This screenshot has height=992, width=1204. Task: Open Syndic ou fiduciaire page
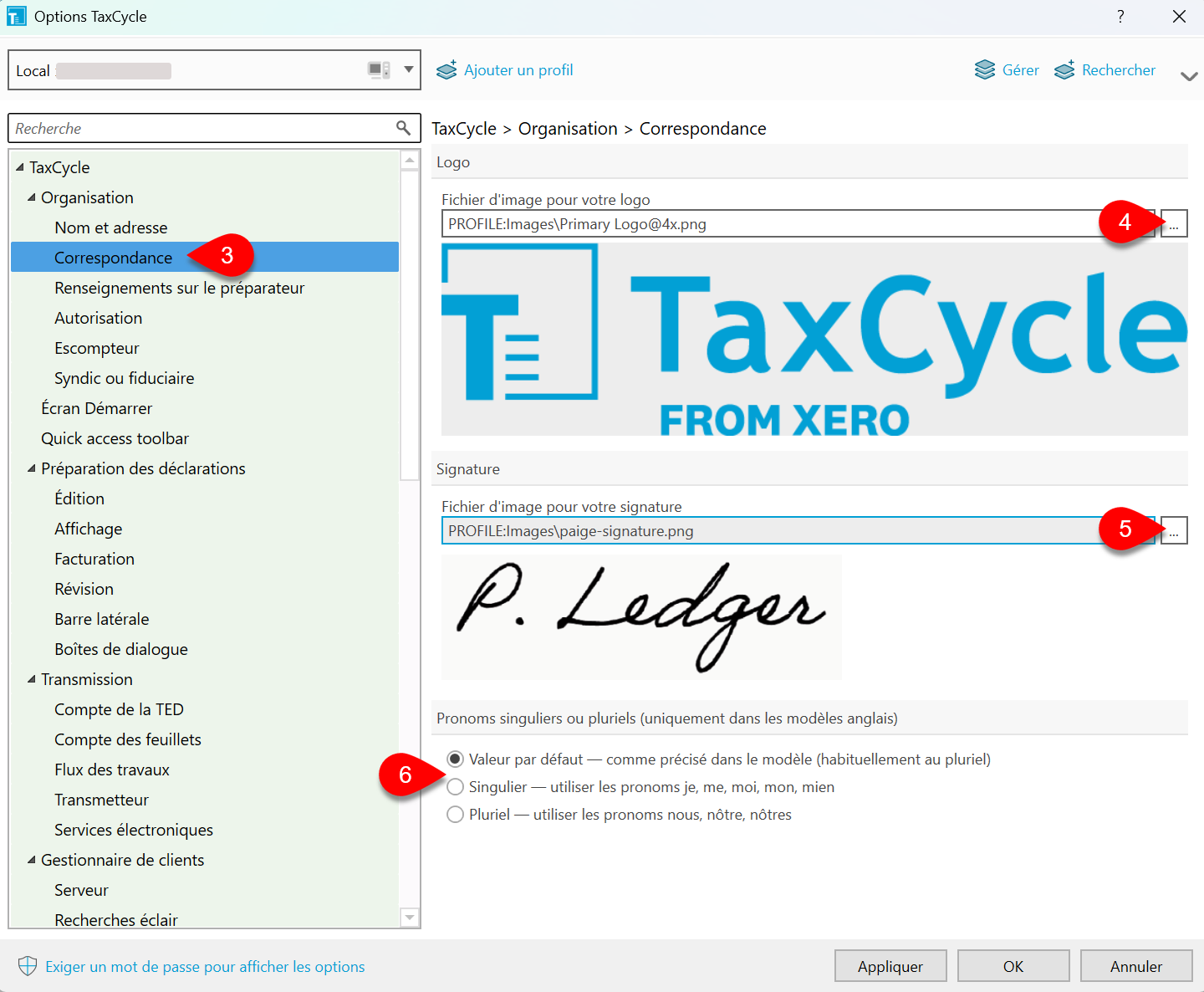coord(125,378)
